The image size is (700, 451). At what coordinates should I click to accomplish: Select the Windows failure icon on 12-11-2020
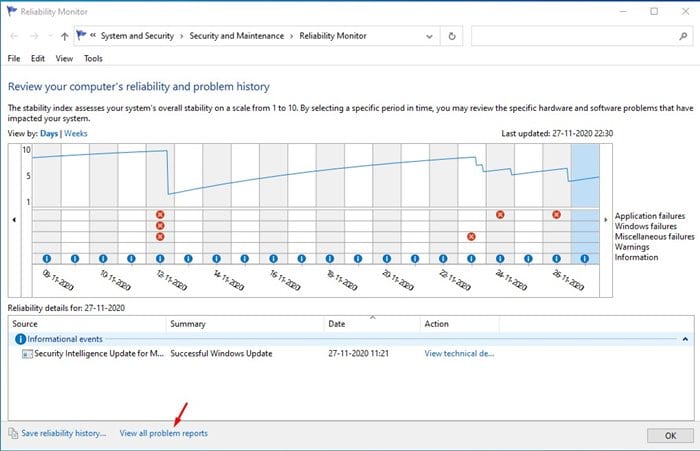[x=160, y=226]
